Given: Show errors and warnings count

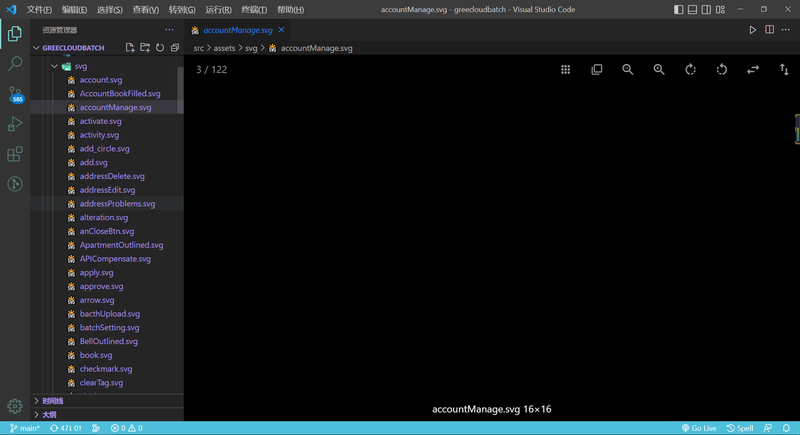Looking at the screenshot, I should tap(127, 428).
